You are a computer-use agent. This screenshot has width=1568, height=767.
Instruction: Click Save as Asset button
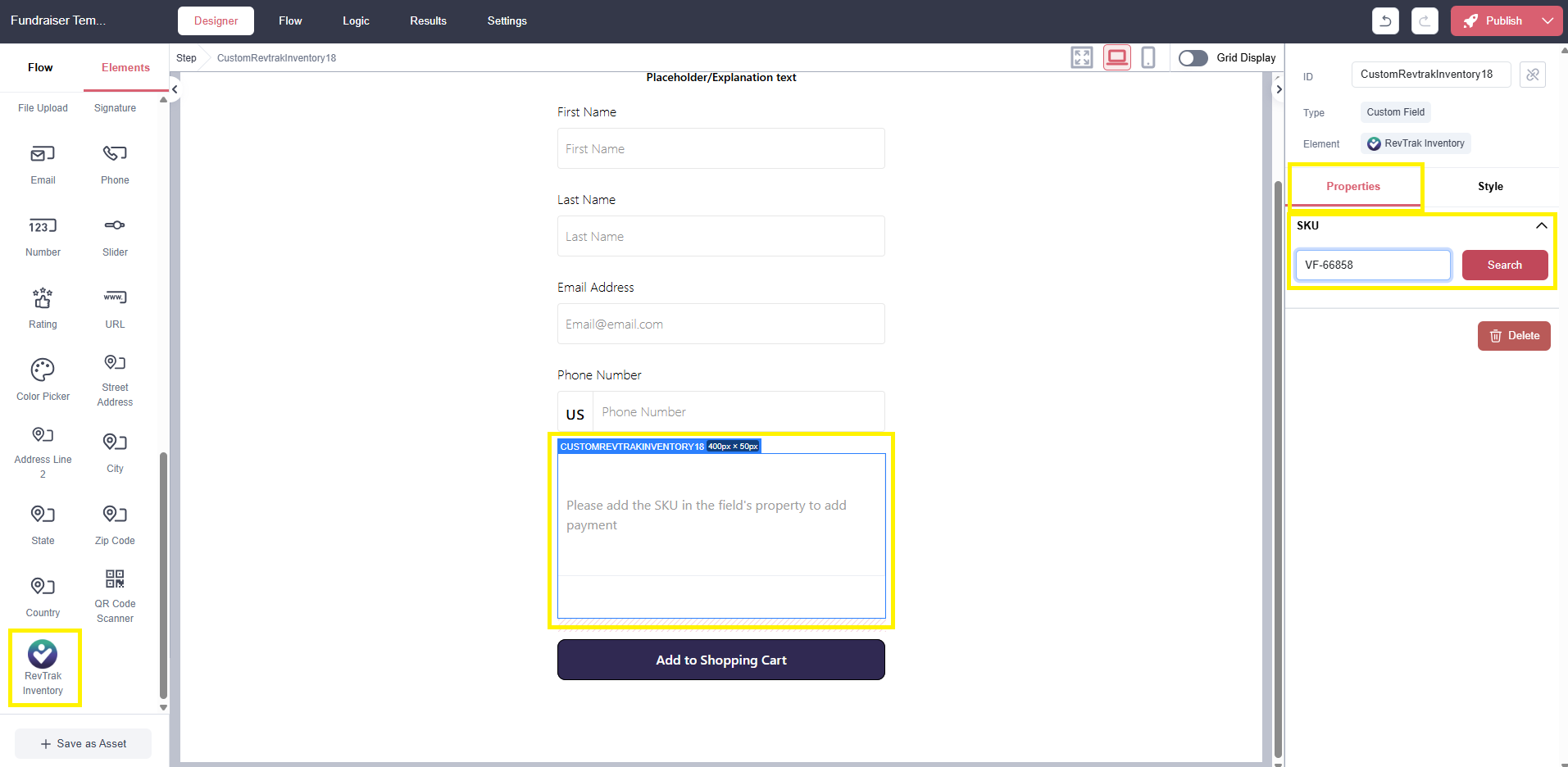click(x=84, y=743)
